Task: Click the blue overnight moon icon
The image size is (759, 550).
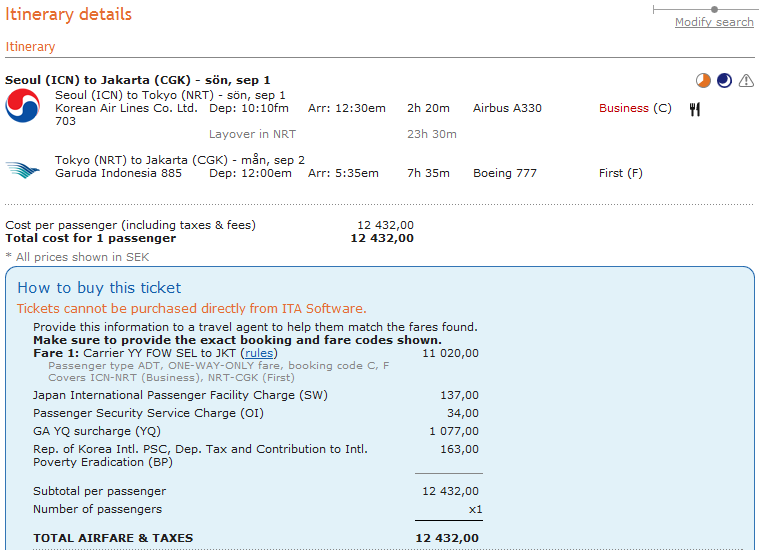Action: coord(724,80)
